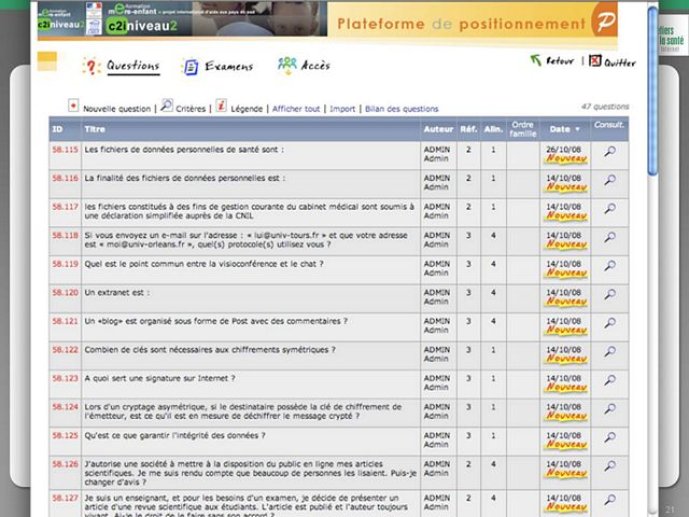
Task: Open the magnifier for question 58.121
Action: 609,323
